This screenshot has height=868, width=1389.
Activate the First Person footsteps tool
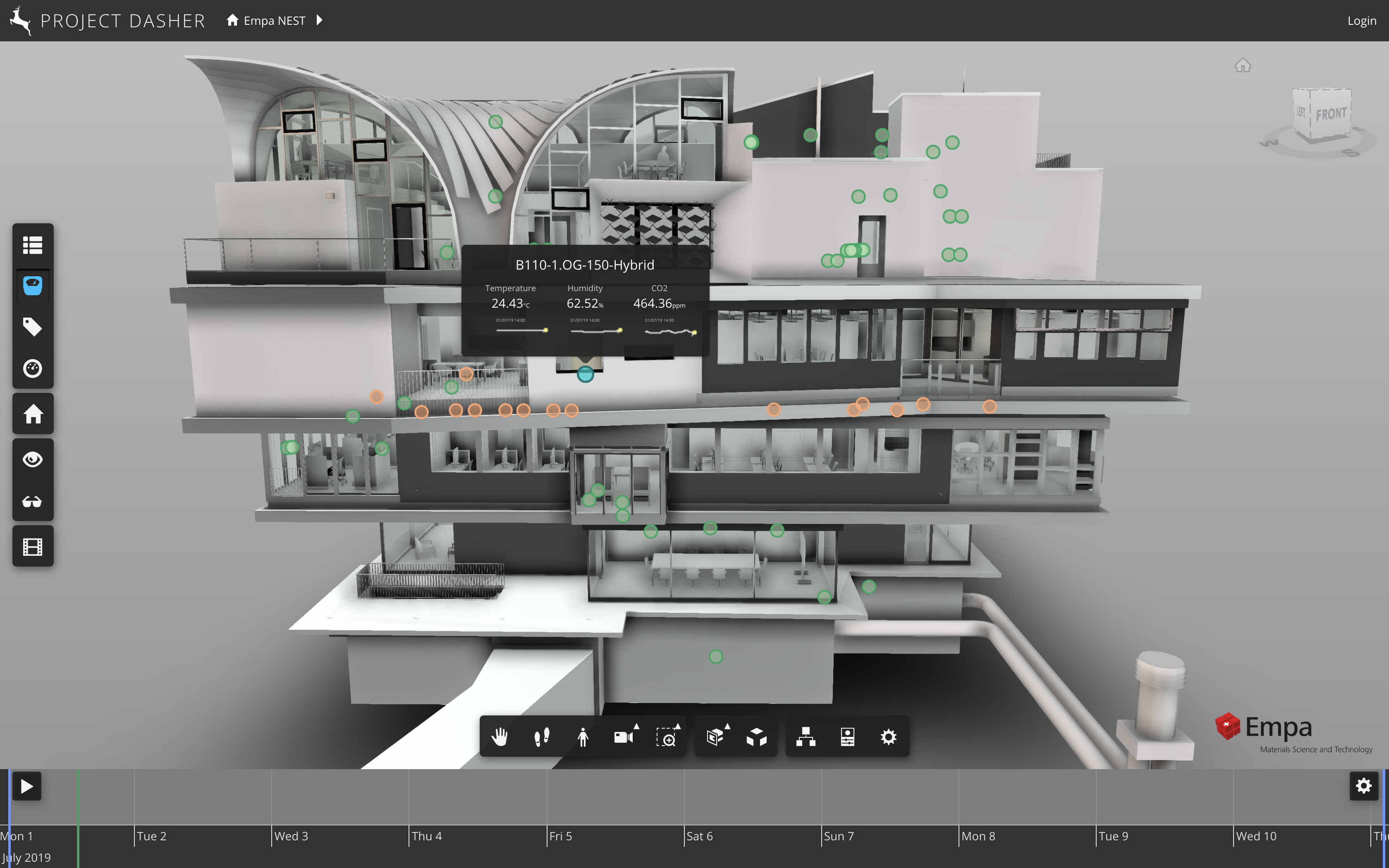click(x=541, y=736)
